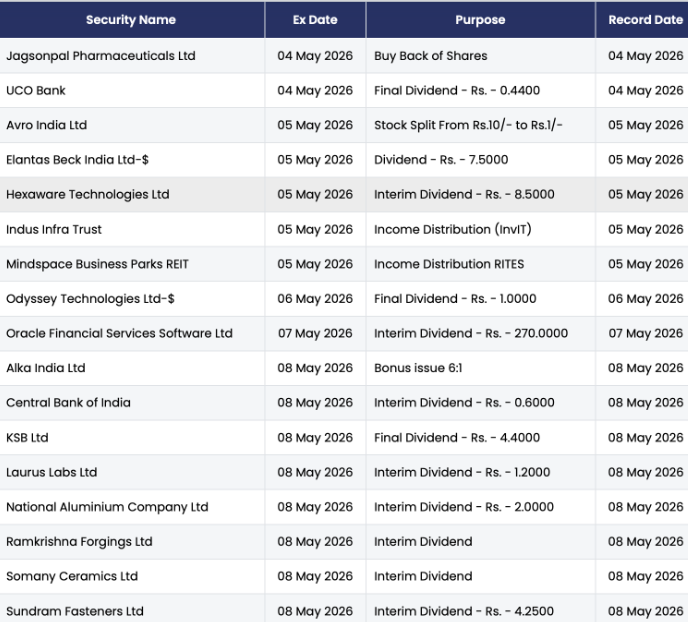Click Income Distribution RITES purpose
The height and width of the screenshot is (622, 688).
click(449, 264)
